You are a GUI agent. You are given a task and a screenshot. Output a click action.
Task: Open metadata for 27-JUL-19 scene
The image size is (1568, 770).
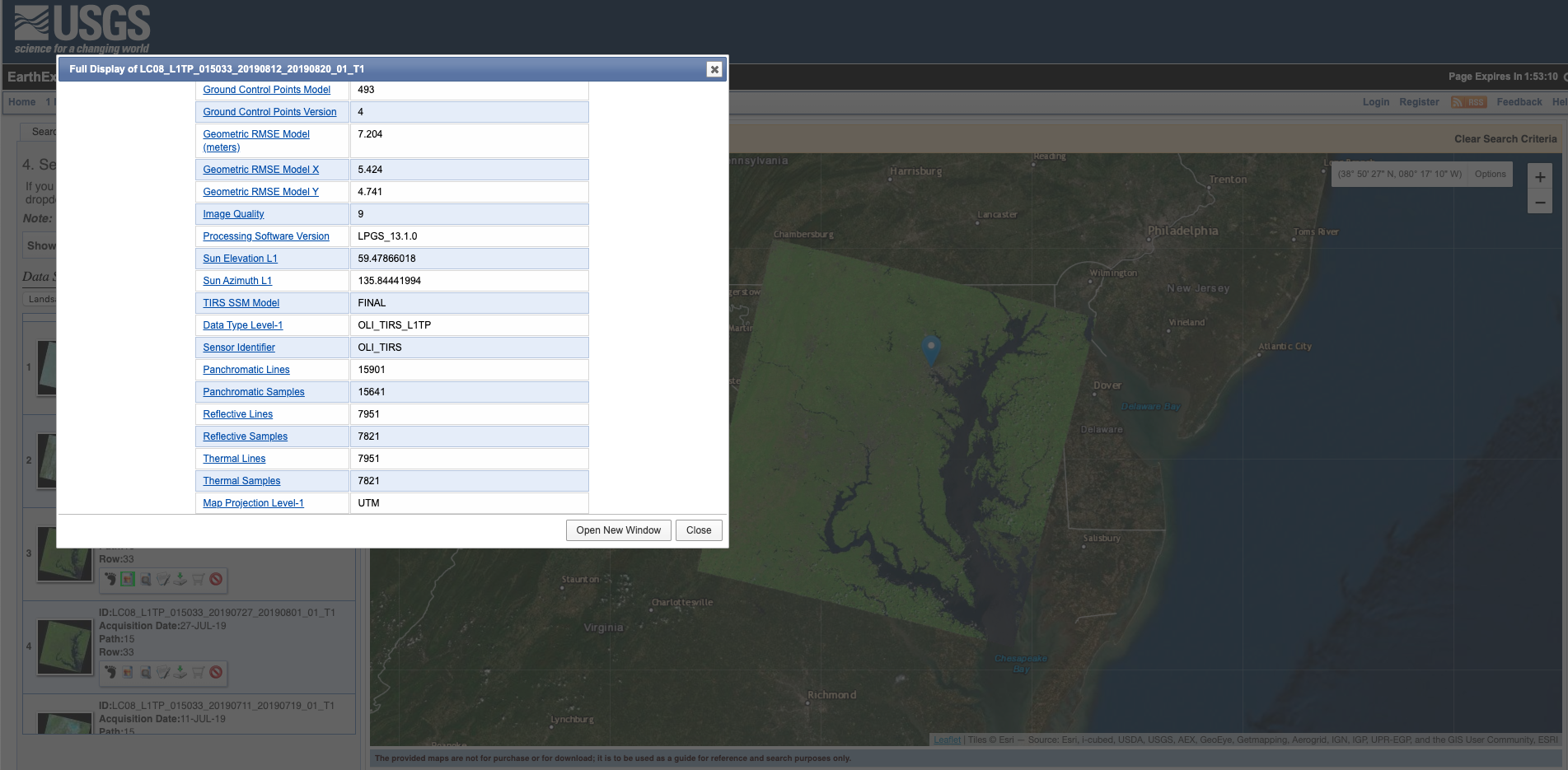tap(163, 672)
